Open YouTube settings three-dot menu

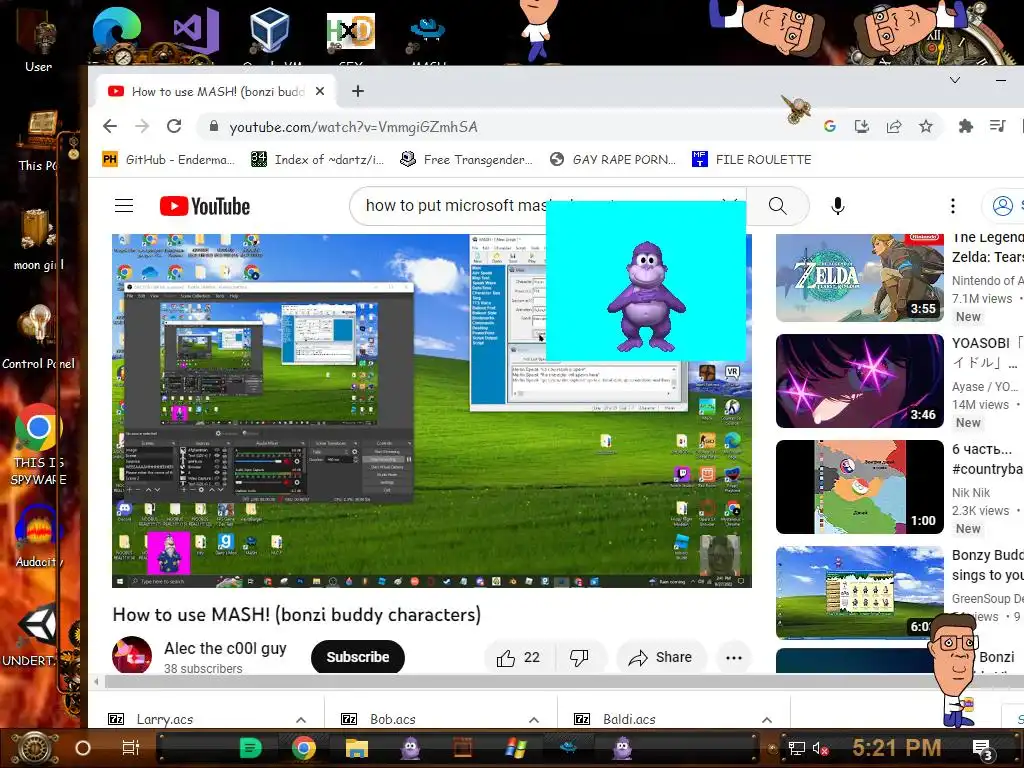[953, 206]
